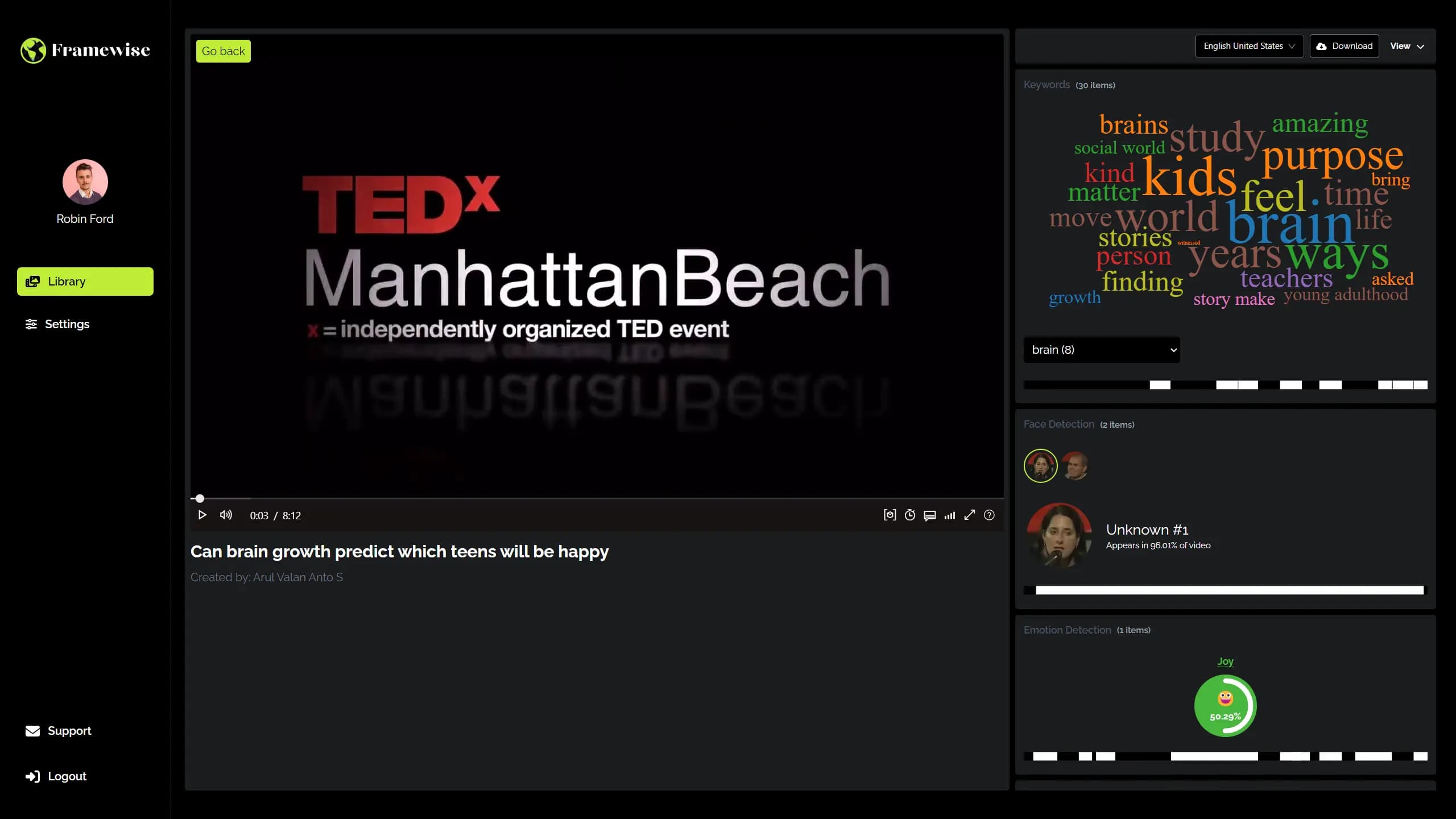Select first detected face thumbnail
The height and width of the screenshot is (819, 1456).
1040,466
